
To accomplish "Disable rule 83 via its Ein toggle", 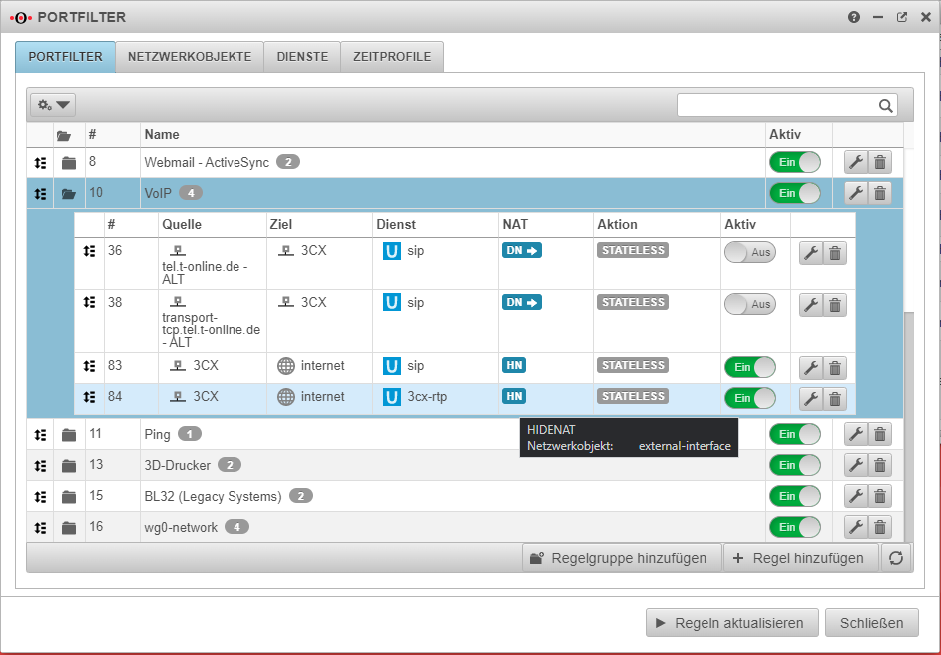I will 749,367.
